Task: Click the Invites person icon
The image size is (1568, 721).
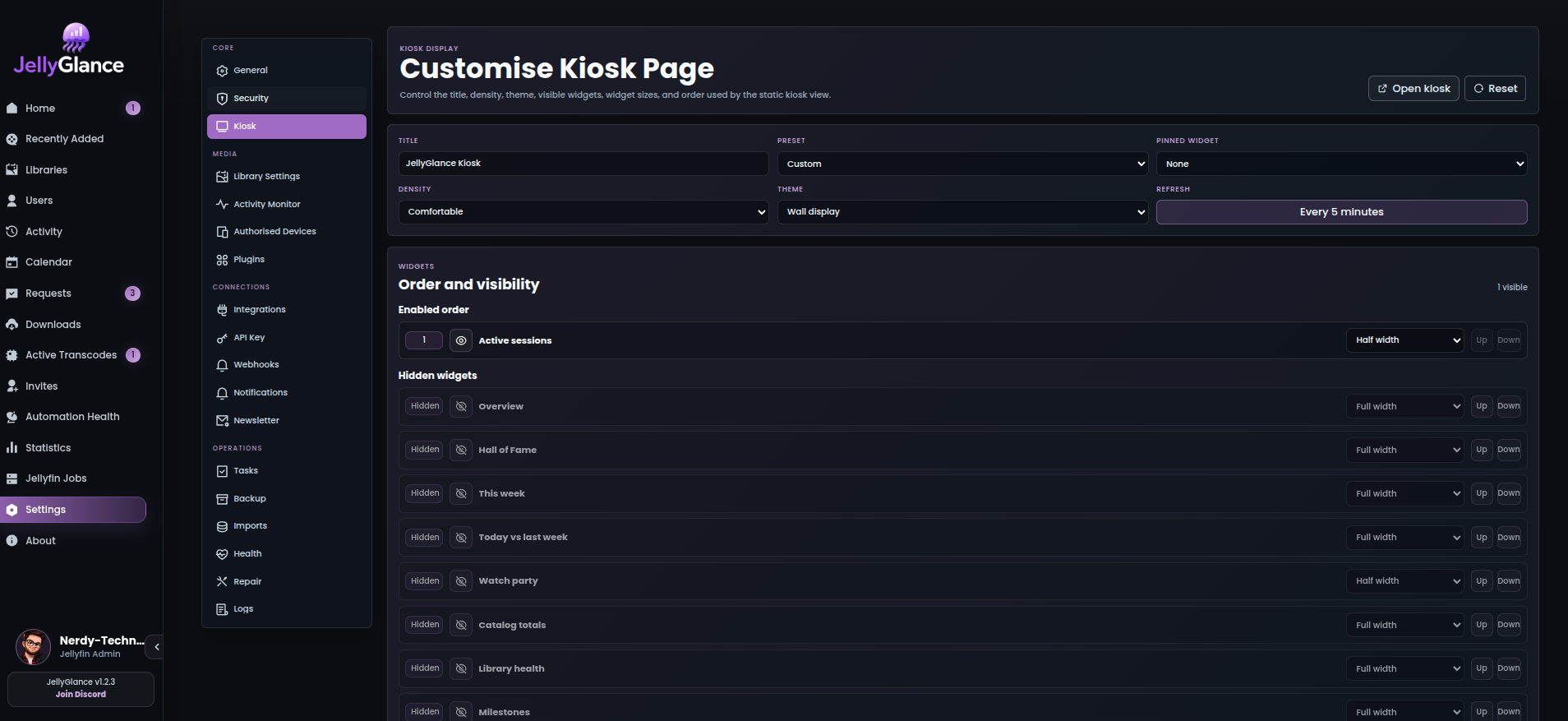Action: coord(12,386)
